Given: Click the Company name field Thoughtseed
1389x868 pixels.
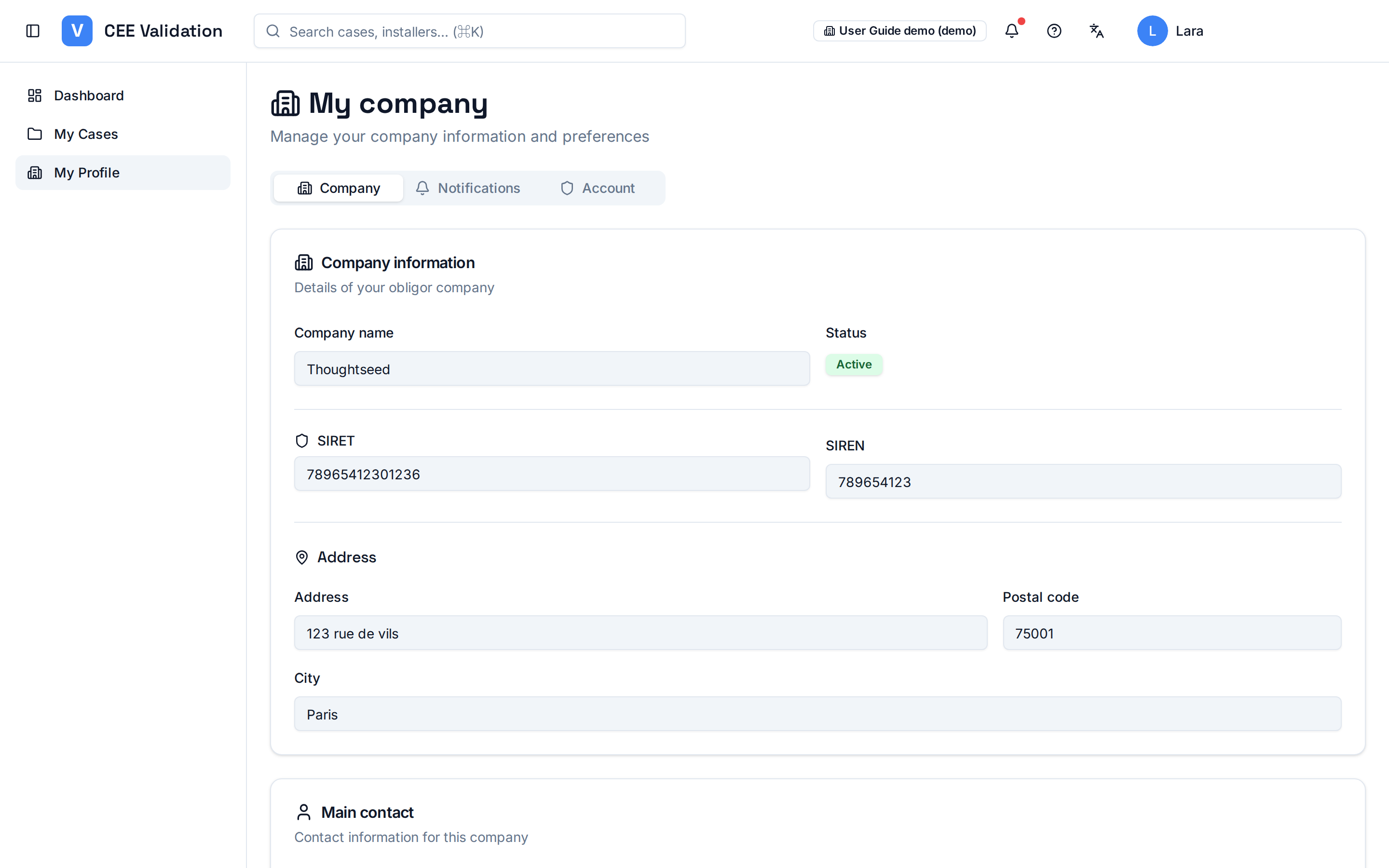Looking at the screenshot, I should (552, 368).
